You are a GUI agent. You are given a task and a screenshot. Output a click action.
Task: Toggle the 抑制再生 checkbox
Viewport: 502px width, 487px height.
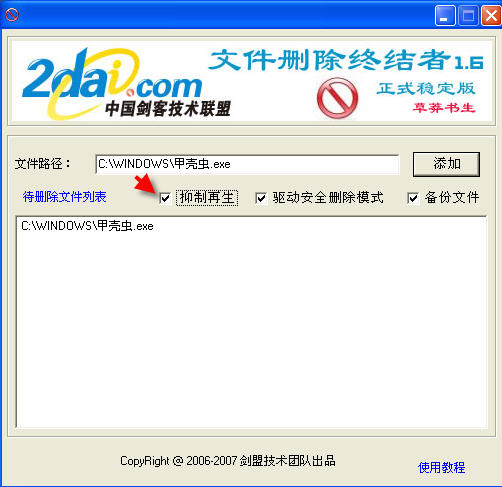pyautogui.click(x=165, y=198)
